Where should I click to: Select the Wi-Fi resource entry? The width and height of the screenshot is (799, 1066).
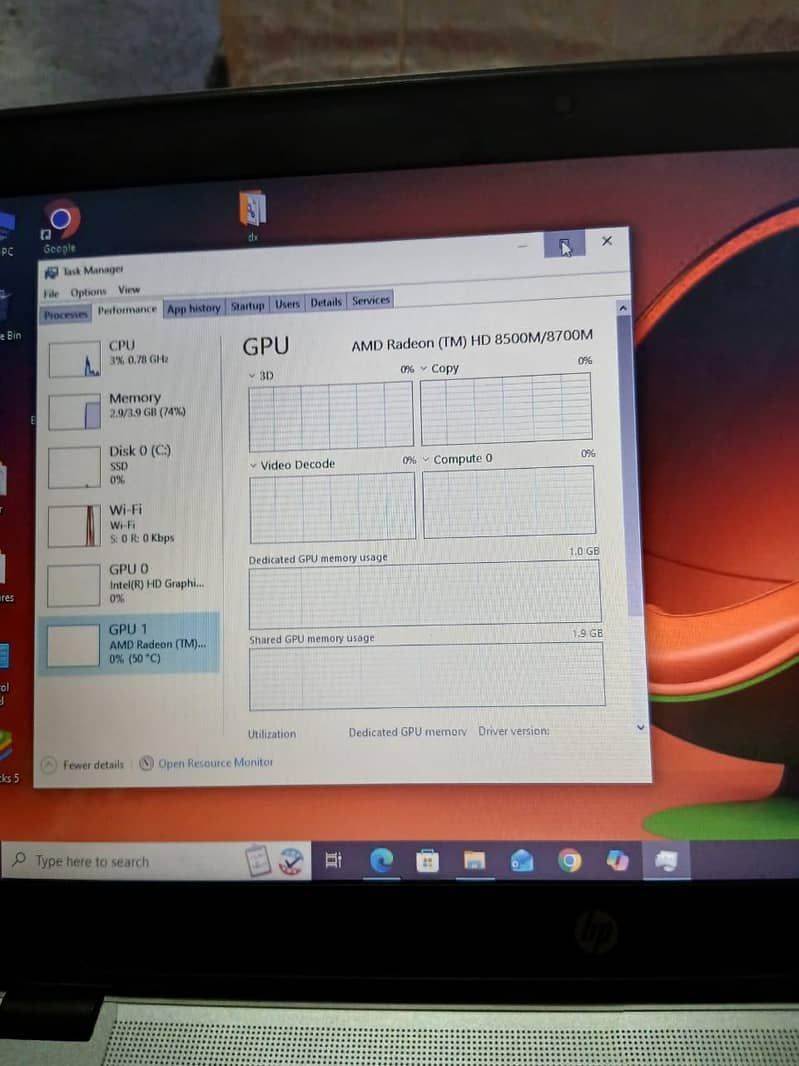(x=129, y=524)
